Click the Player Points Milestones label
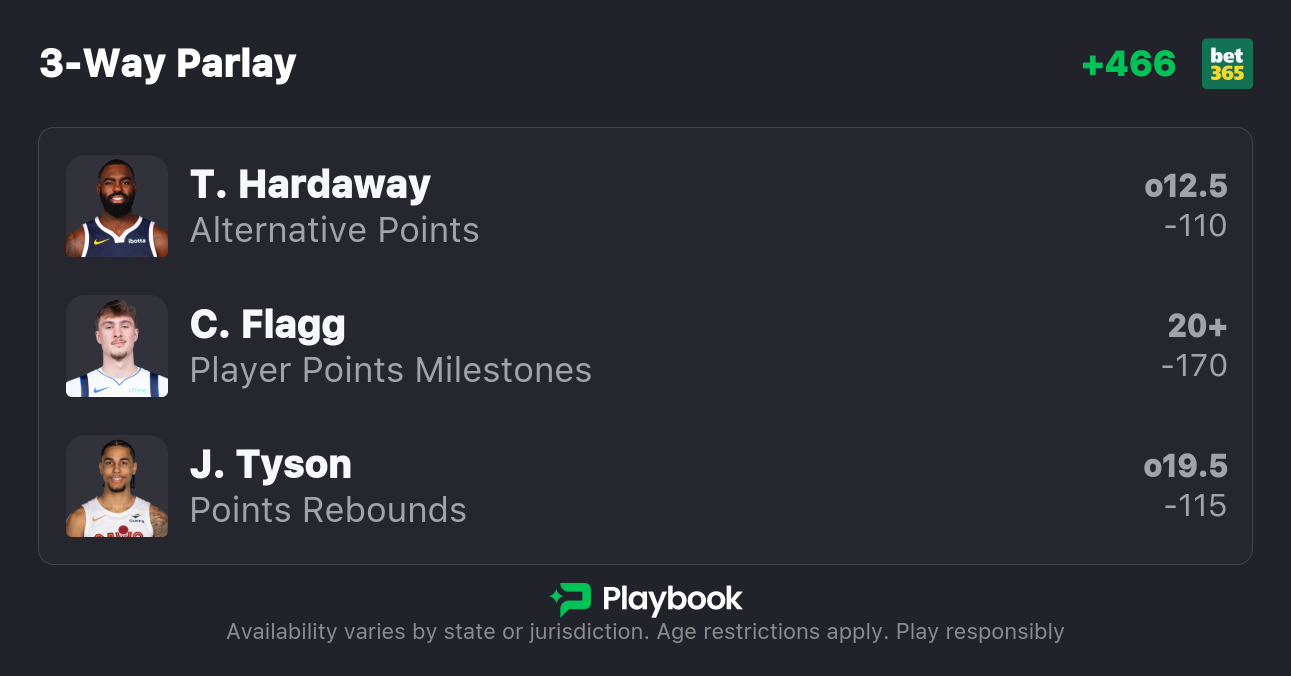This screenshot has height=676, width=1291. (x=391, y=370)
